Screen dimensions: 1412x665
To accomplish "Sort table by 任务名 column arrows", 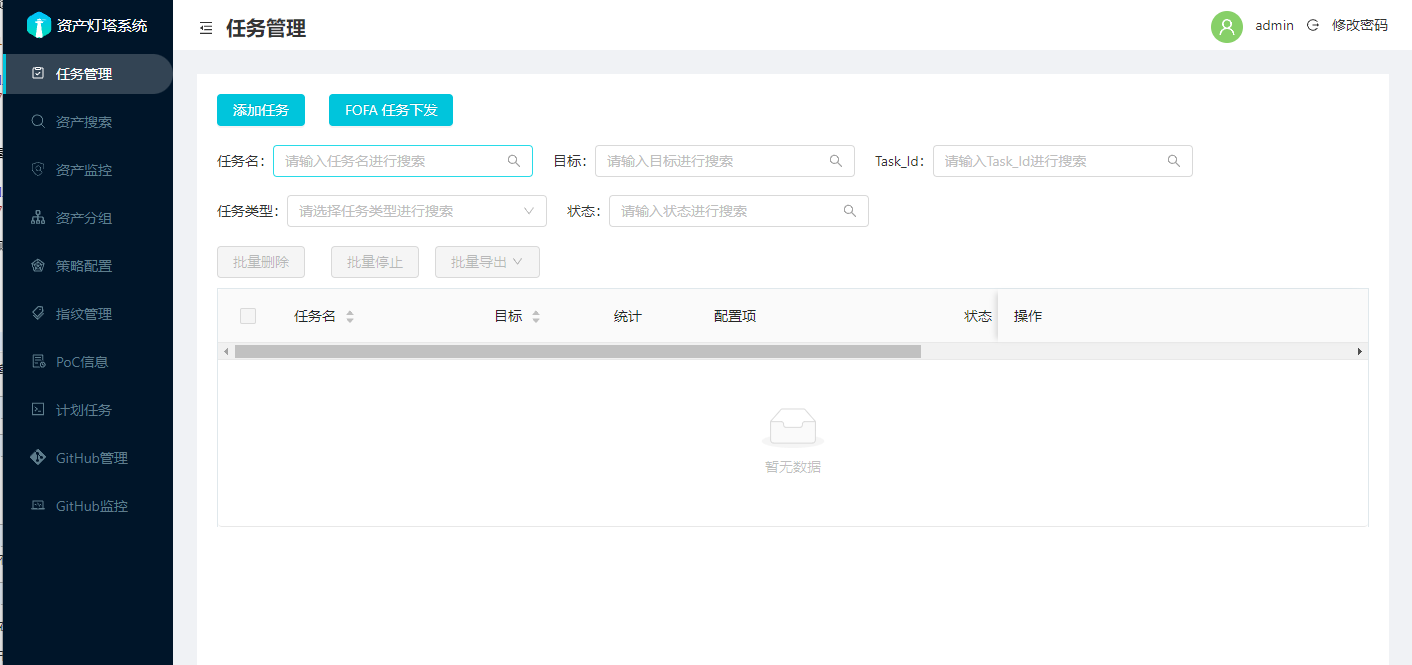I will click(350, 316).
